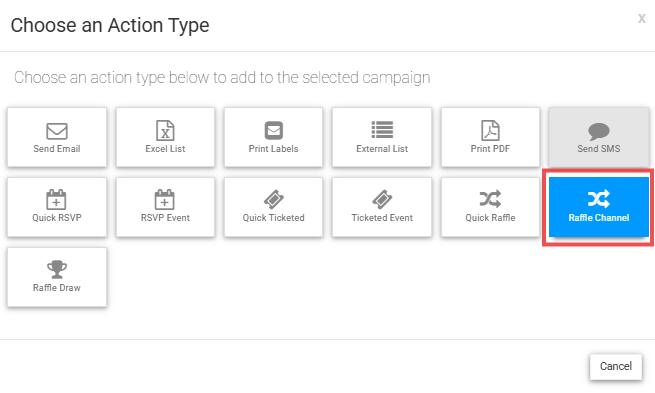Click the Send Email label text
Image resolution: width=655 pixels, height=393 pixels.
click(x=57, y=149)
